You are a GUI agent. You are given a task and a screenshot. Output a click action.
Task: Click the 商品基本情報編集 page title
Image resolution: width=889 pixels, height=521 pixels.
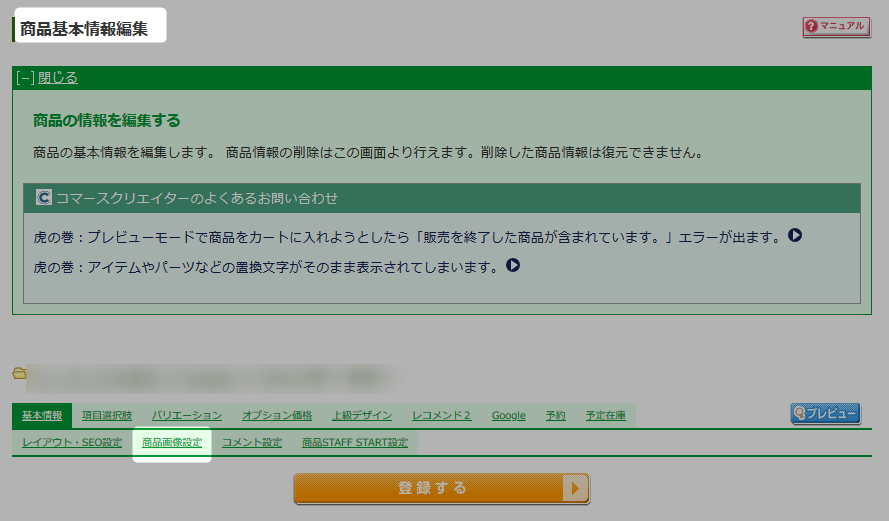click(x=84, y=29)
